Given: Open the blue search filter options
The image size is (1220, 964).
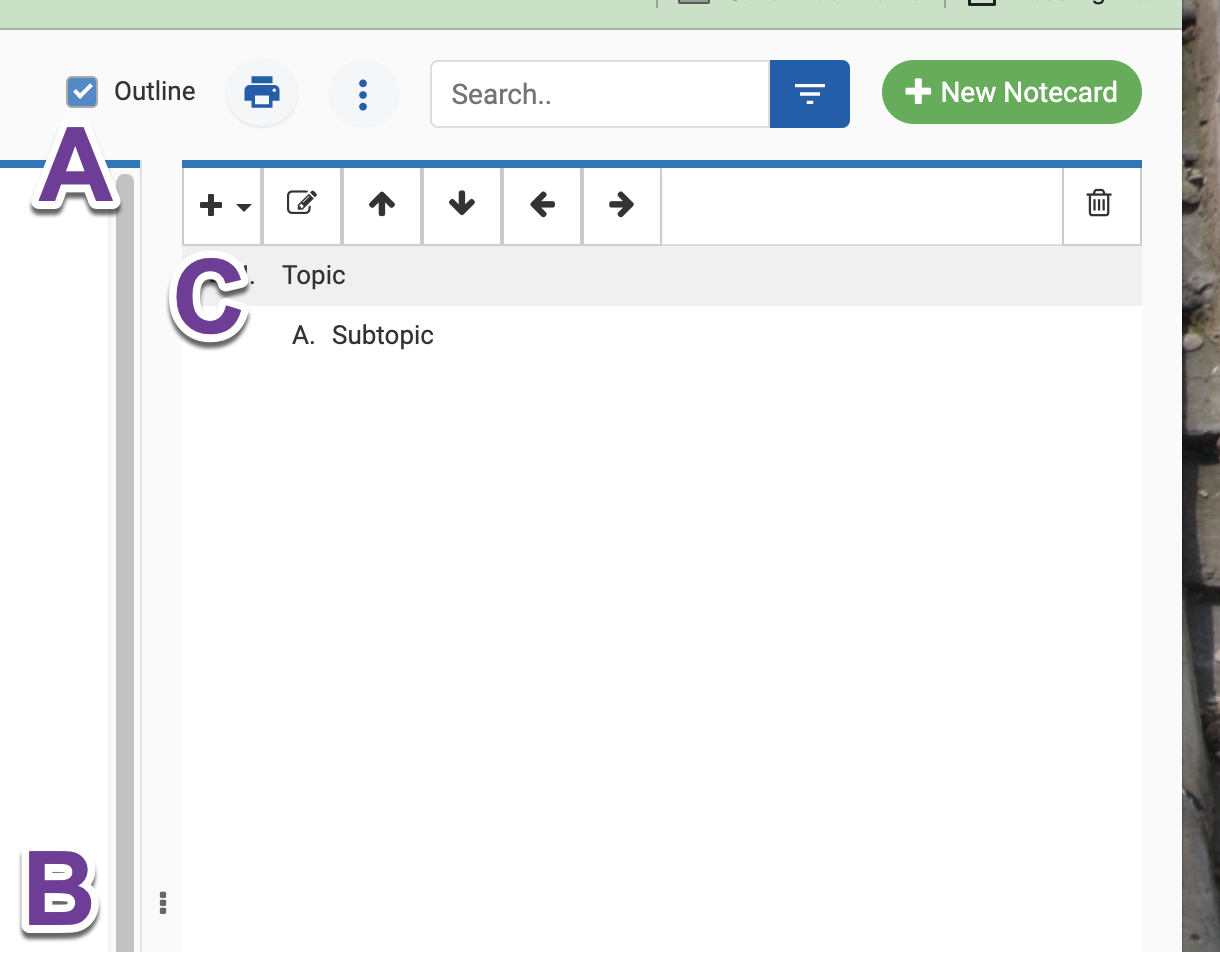Looking at the screenshot, I should pyautogui.click(x=809, y=95).
